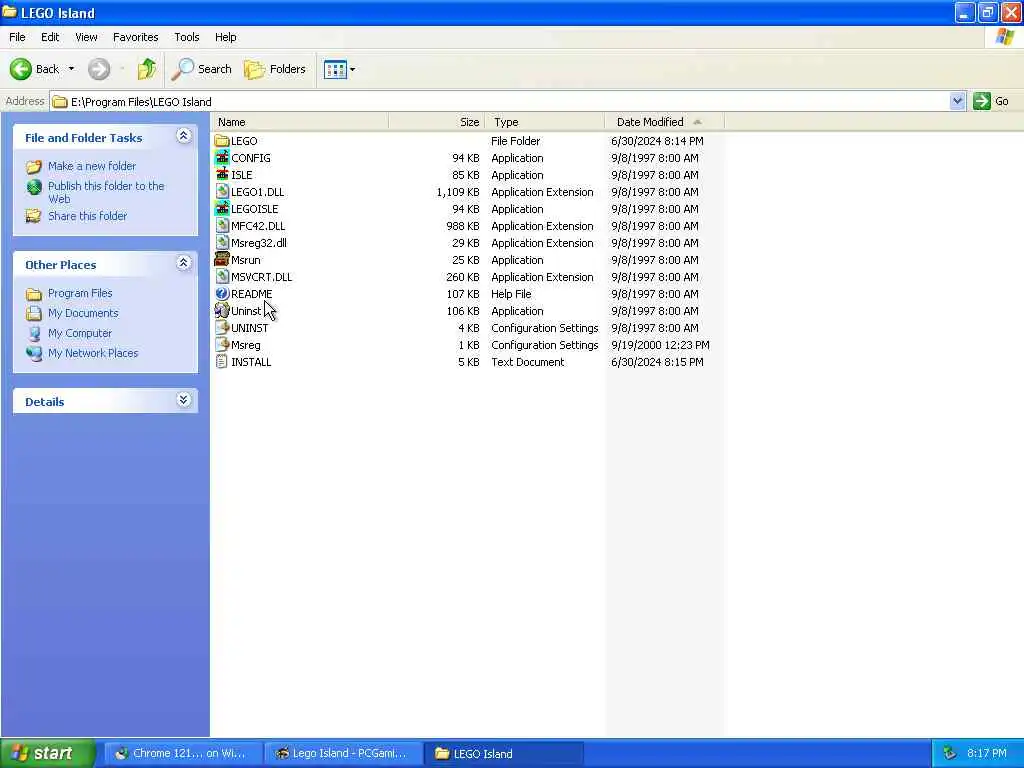Go to My Computer link

80,334
